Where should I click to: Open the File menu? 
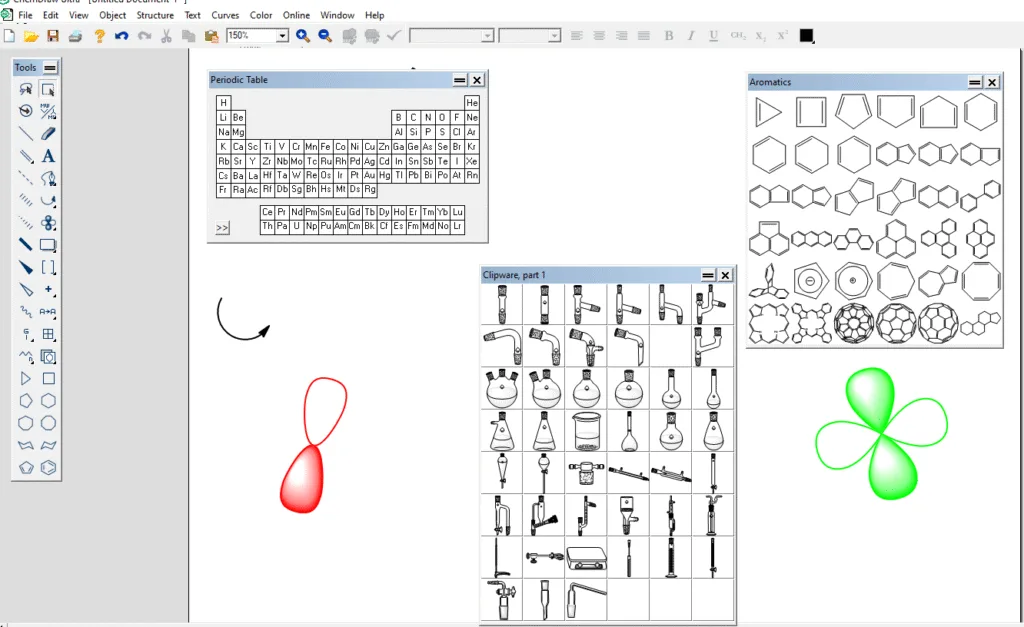tap(25, 15)
